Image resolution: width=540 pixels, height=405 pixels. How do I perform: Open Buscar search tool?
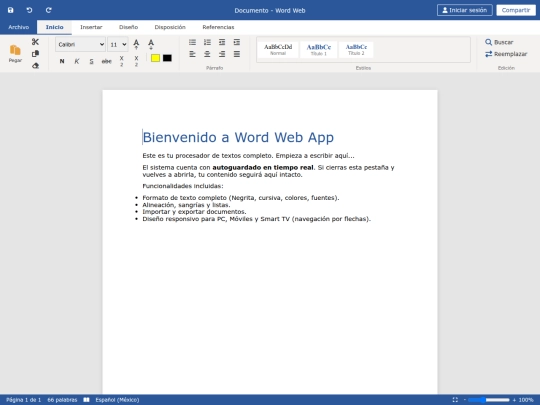[499, 42]
